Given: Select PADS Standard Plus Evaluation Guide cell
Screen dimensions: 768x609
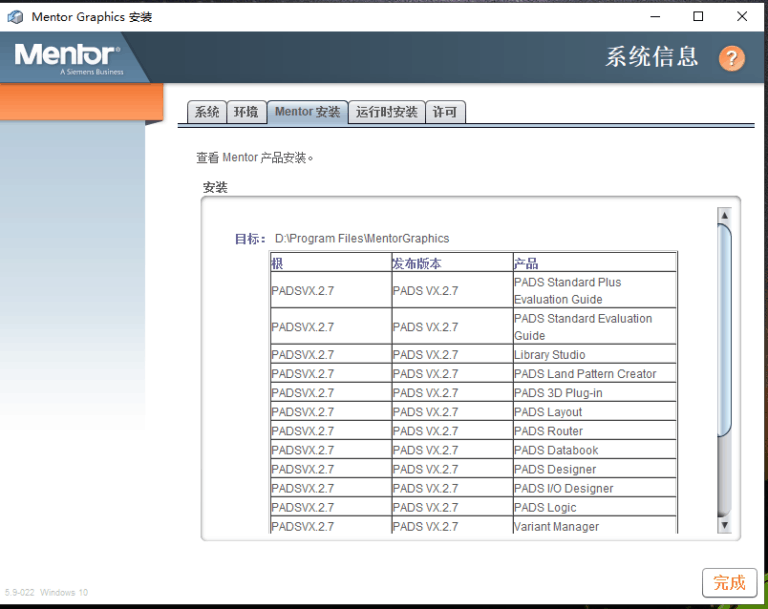Looking at the screenshot, I should click(x=595, y=291).
